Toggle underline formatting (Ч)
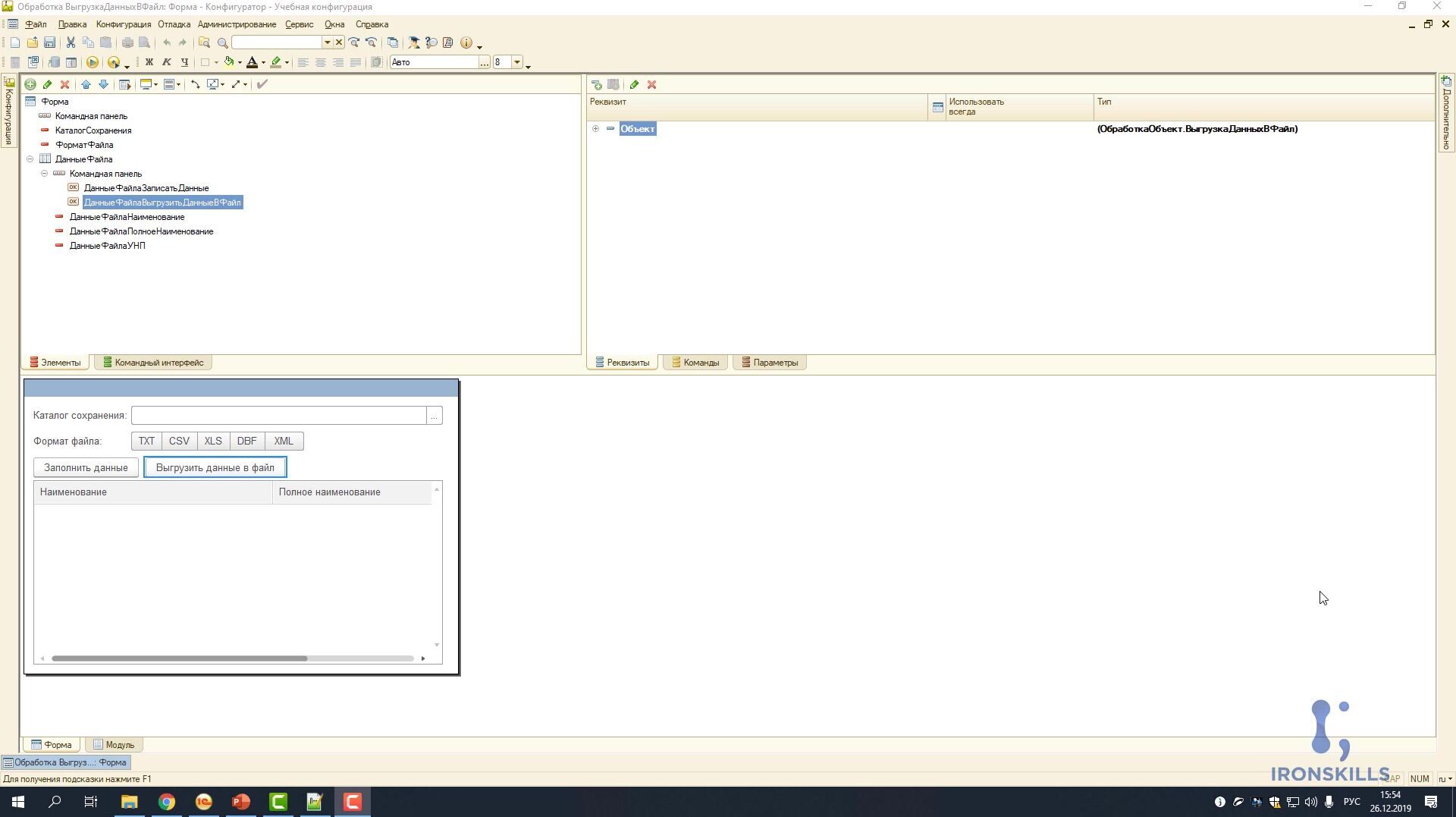1456x817 pixels. click(184, 62)
